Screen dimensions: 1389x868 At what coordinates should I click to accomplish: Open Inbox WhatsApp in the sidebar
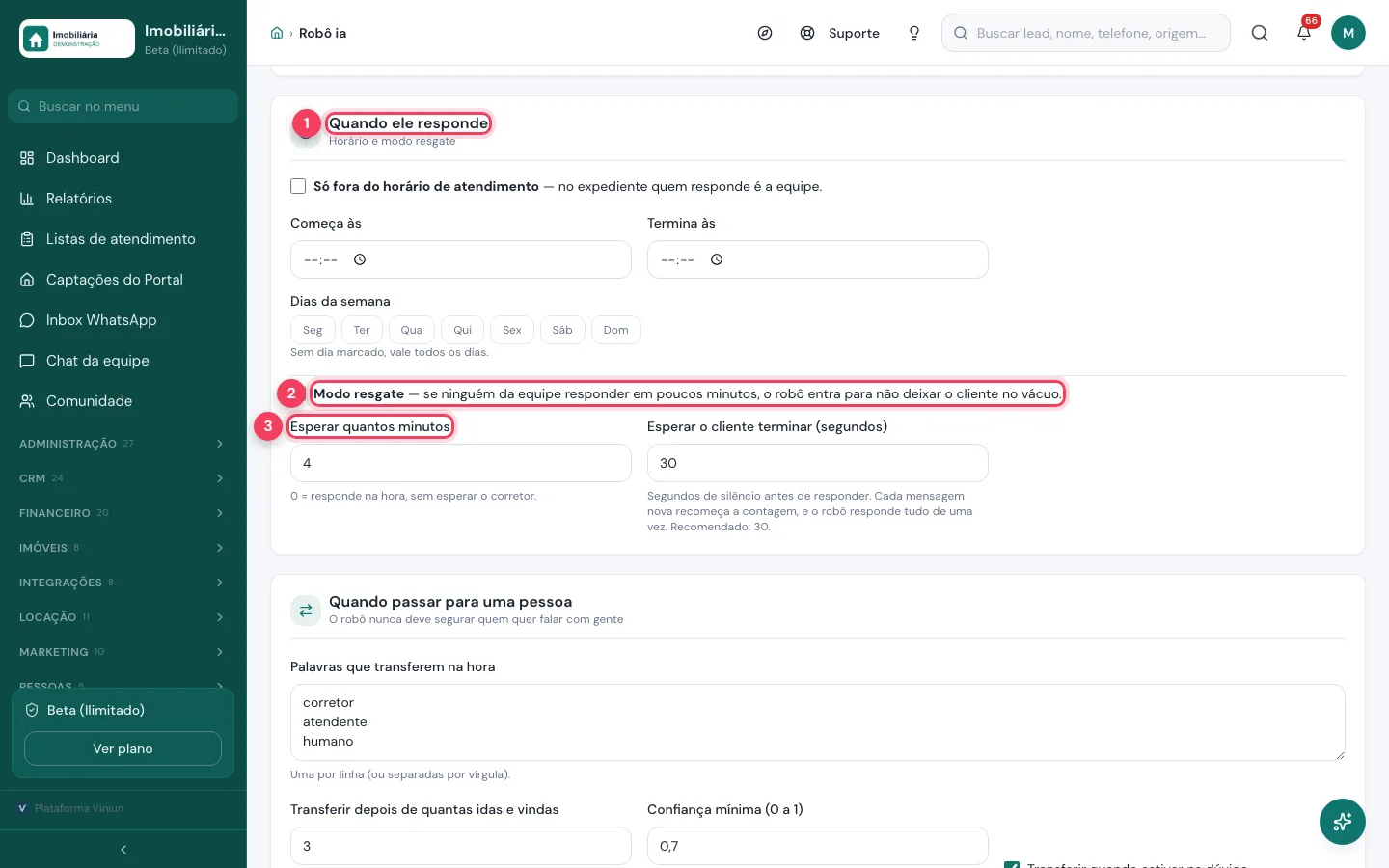tap(123, 320)
